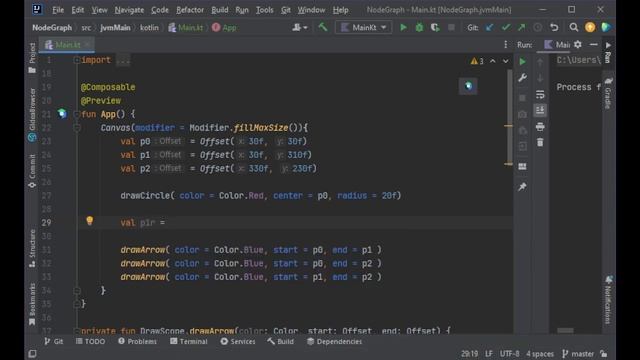Viewport: 640px width, 360px height.
Task: Open Commit tool window sidebar
Action: 32,171
